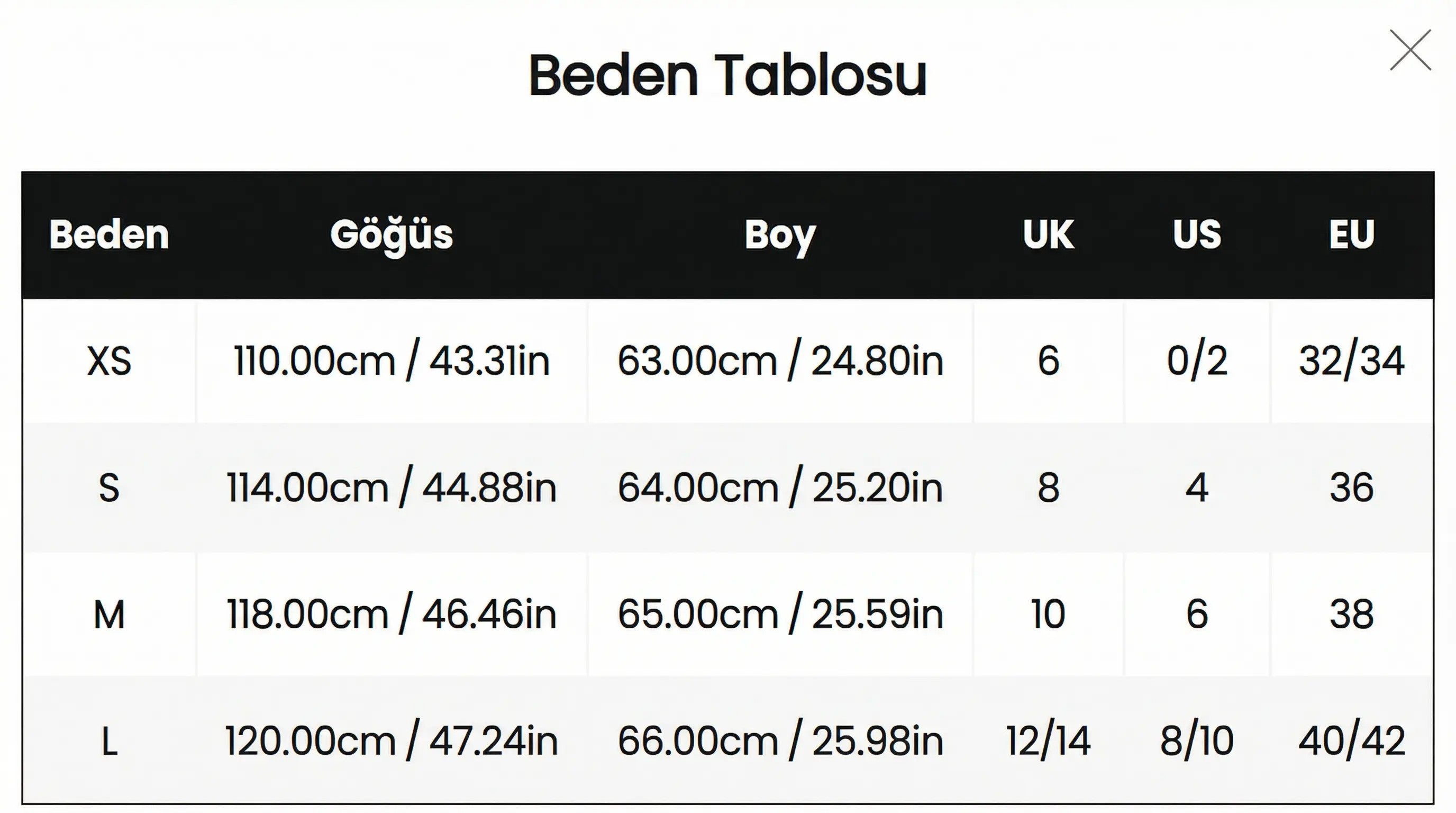The width and height of the screenshot is (1456, 813).
Task: Close the Beden Tablosu size chart
Action: coord(1410,50)
